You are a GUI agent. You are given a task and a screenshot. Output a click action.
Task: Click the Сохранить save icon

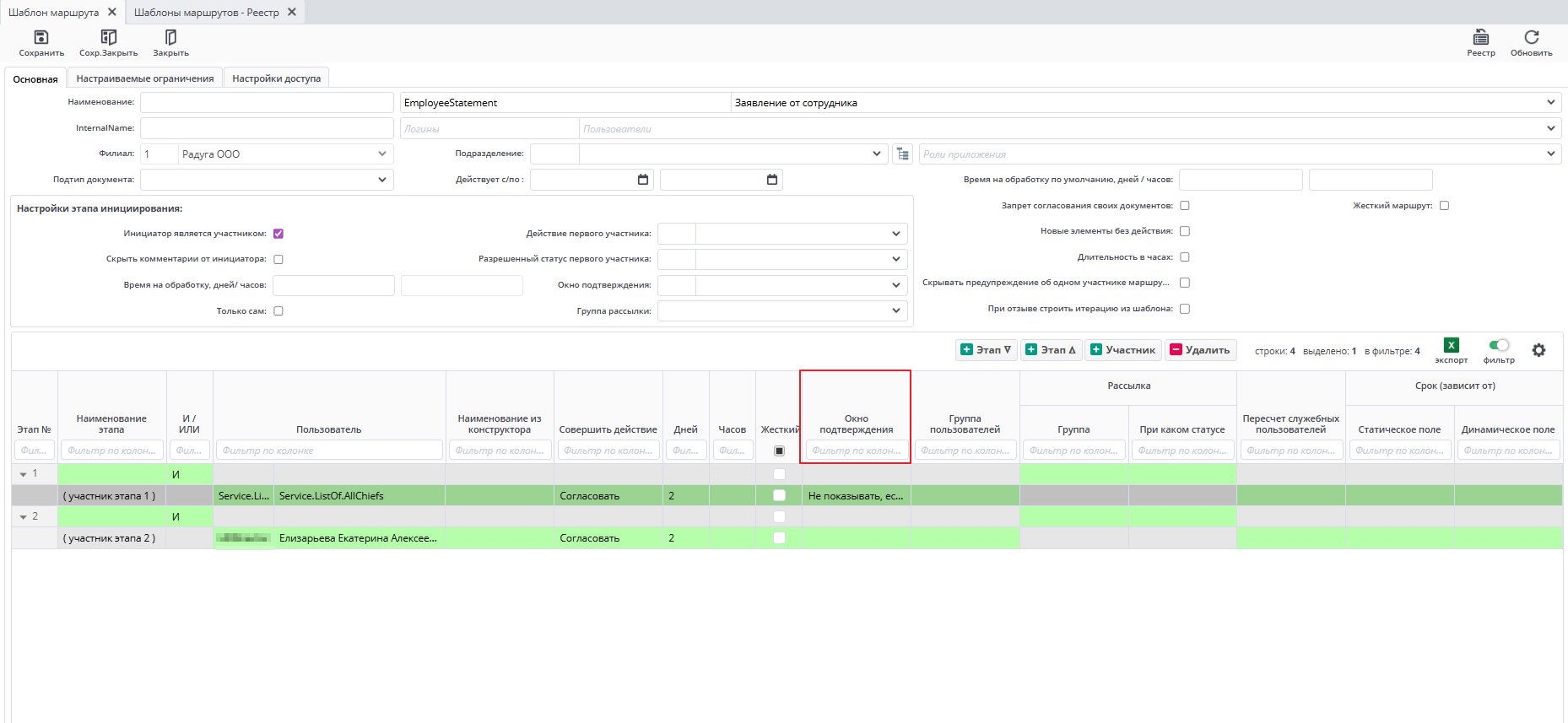coord(41,37)
